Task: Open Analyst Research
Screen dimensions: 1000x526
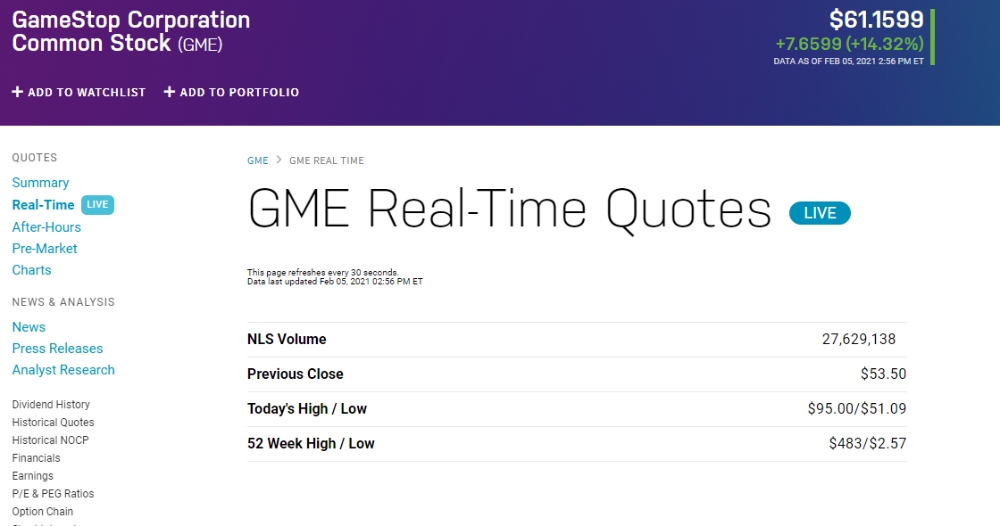Action: (63, 370)
